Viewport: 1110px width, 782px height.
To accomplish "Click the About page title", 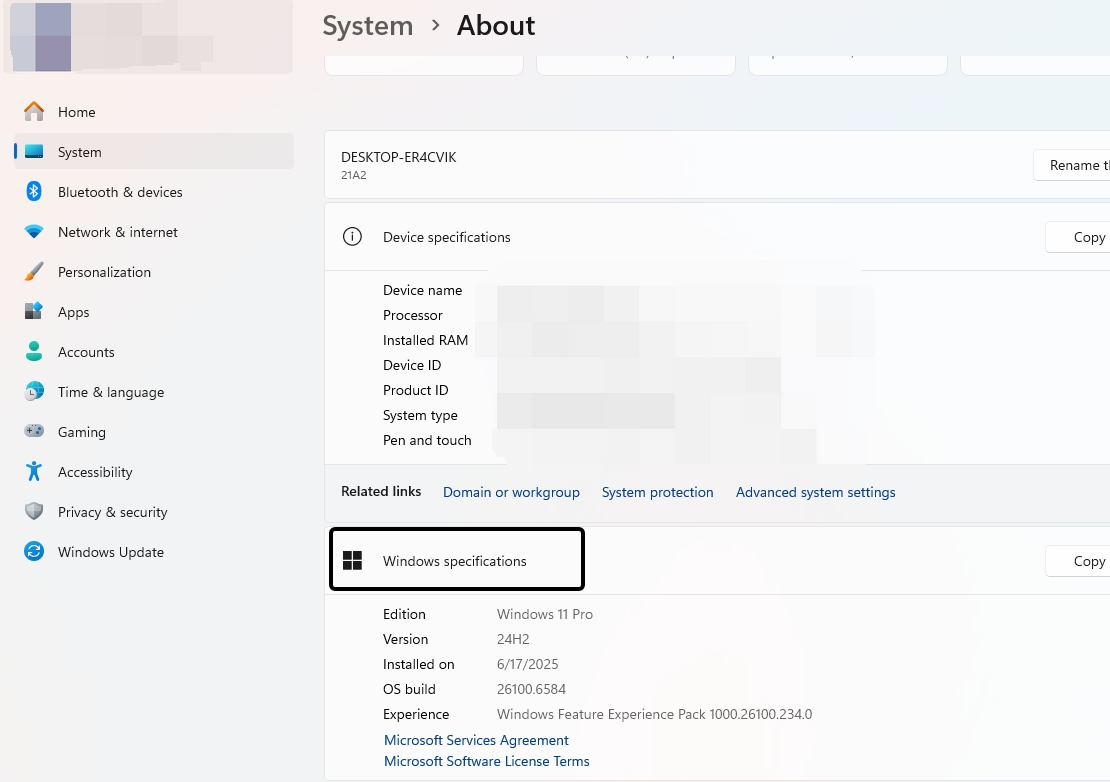I will coord(496,25).
